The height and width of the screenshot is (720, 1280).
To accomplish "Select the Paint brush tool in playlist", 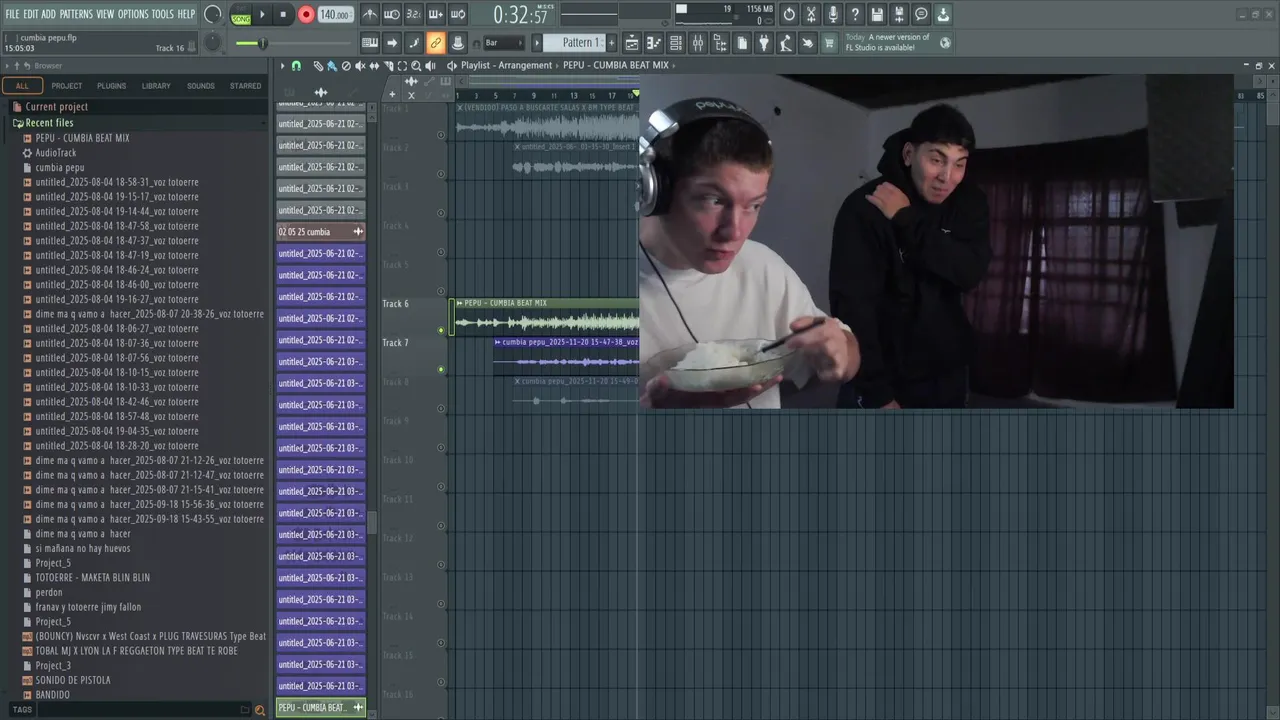I will pos(331,65).
